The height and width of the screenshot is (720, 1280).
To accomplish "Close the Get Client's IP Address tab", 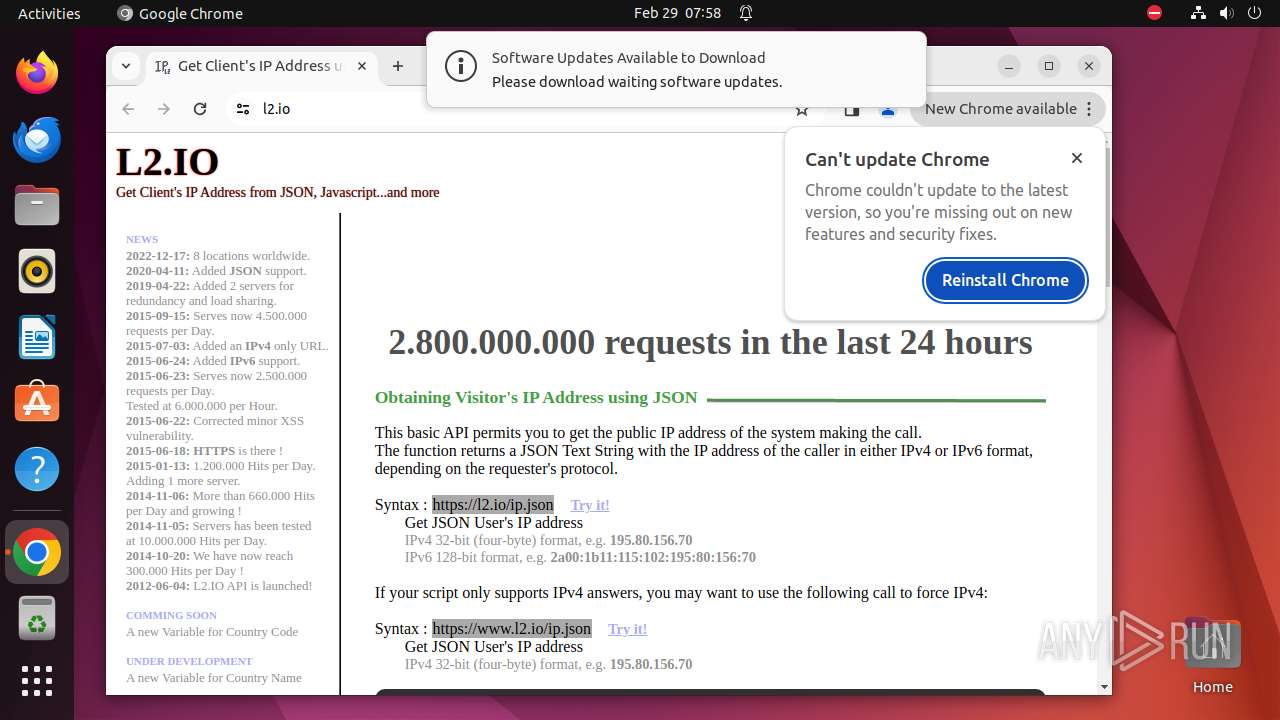I will pos(362,66).
